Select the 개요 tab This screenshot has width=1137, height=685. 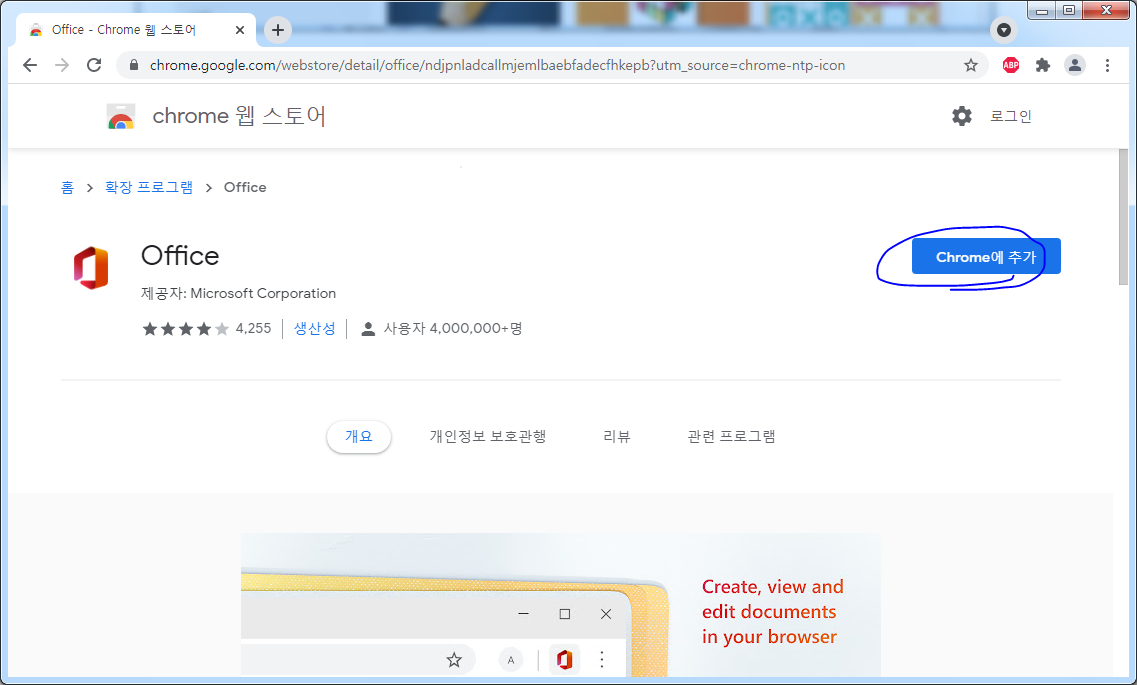click(359, 436)
